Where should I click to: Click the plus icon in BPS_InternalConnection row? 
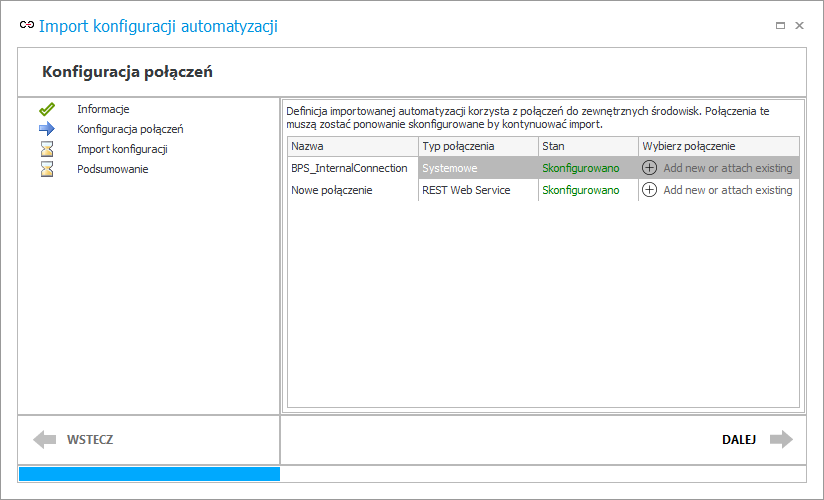pyautogui.click(x=650, y=168)
